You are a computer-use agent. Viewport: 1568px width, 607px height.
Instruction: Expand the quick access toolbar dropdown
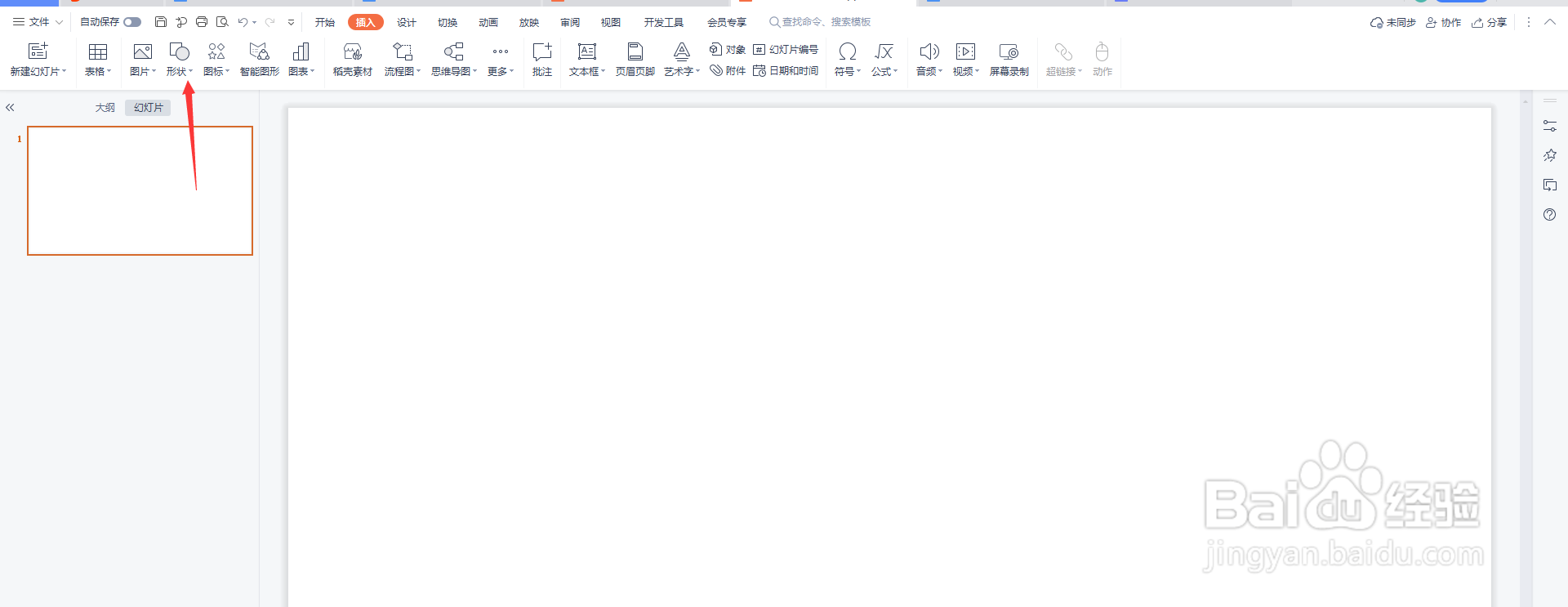[x=291, y=22]
